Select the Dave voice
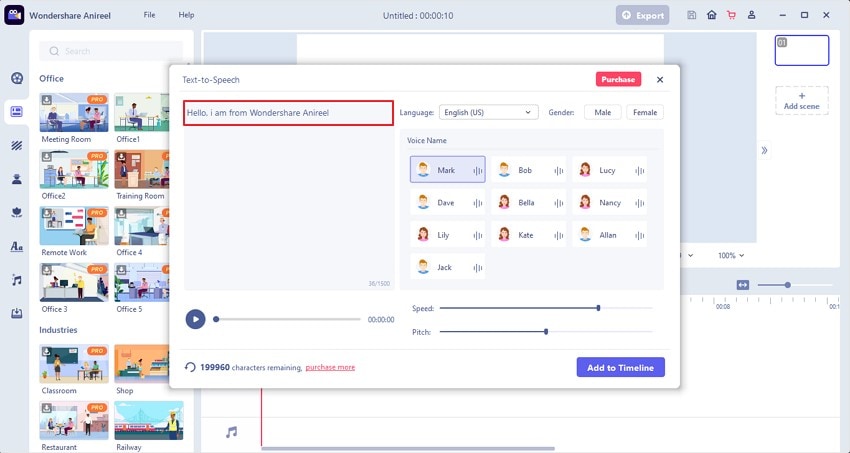Viewport: 850px width, 453px height. tap(447, 202)
